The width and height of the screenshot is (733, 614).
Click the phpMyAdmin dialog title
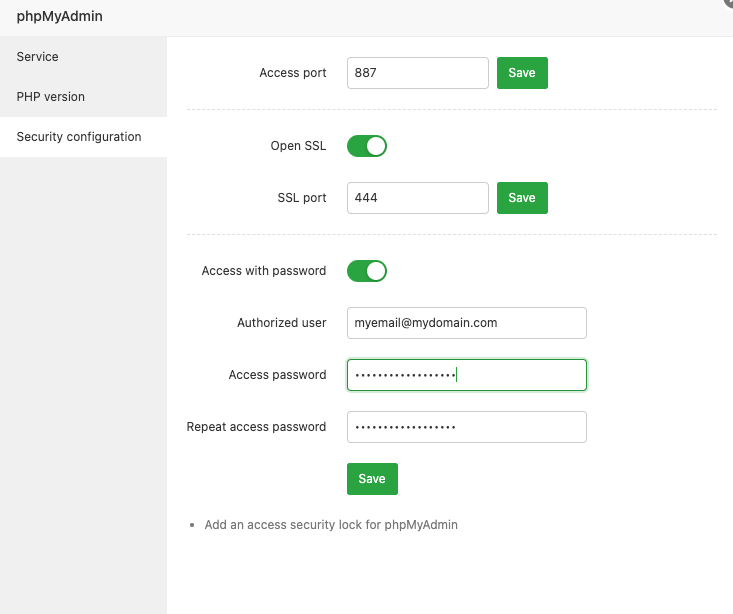coord(60,17)
